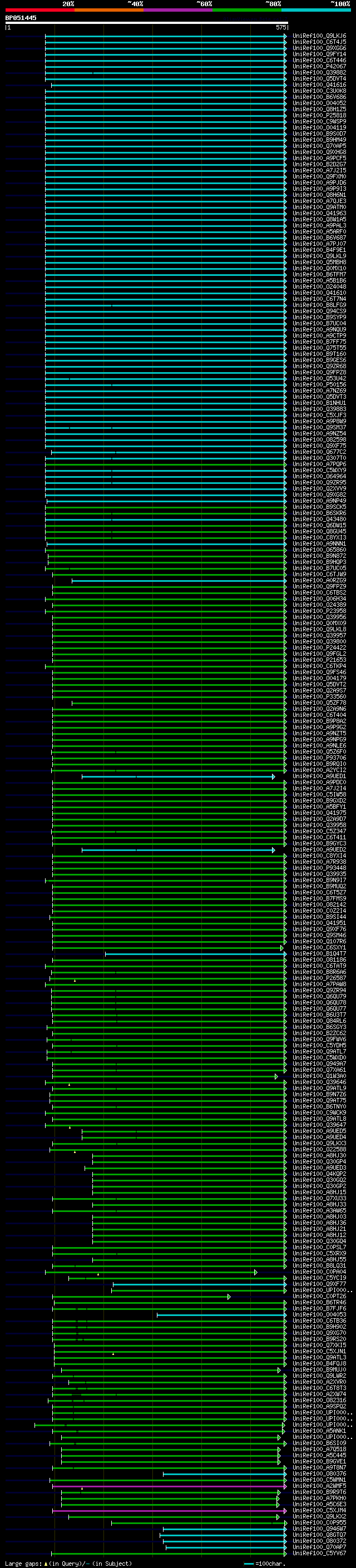Select the UniRef100_C6SXY1 label

[x=319, y=947]
